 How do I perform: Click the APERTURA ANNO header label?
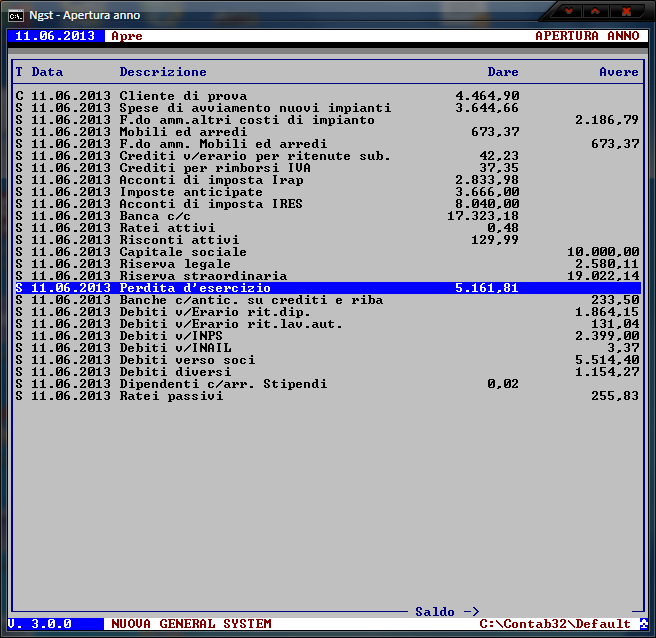pos(586,36)
